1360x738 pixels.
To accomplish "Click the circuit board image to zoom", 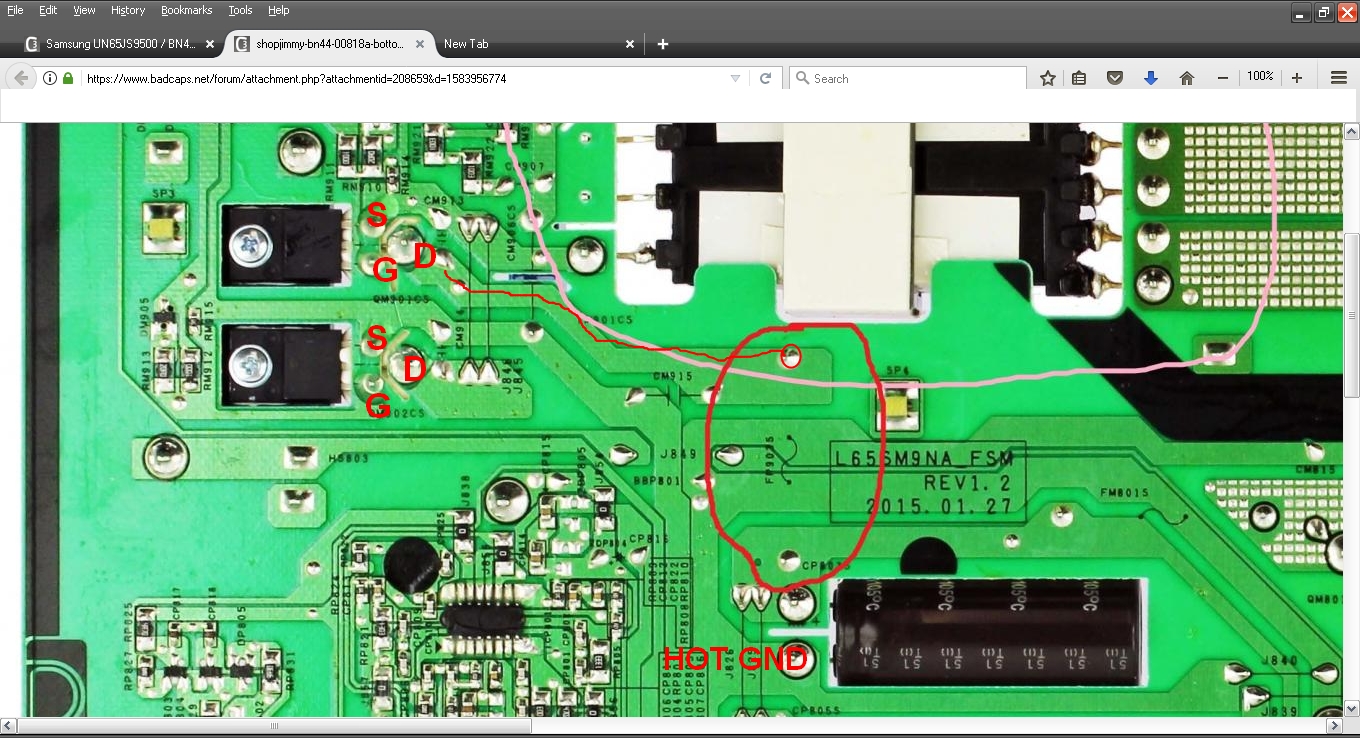I will [x=683, y=420].
